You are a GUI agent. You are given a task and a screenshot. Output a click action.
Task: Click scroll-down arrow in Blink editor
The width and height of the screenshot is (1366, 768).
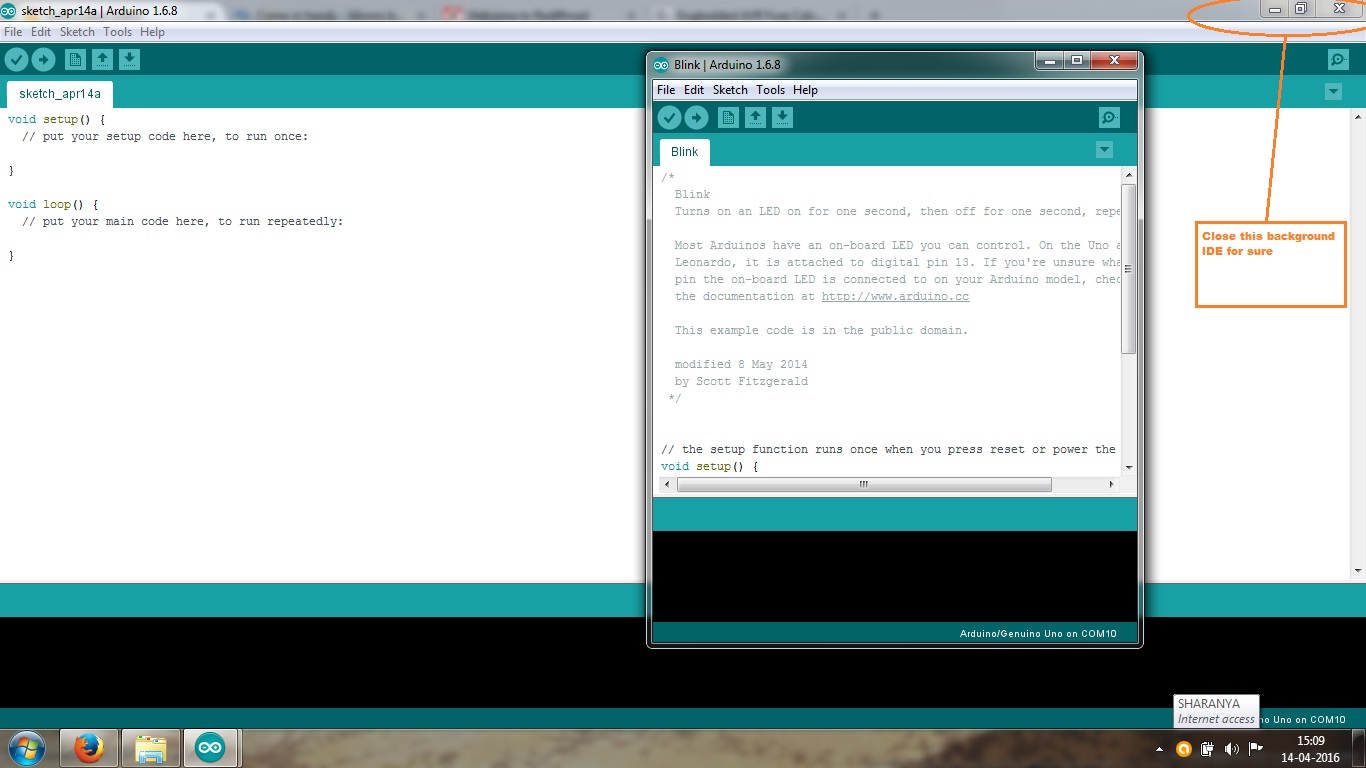1128,467
